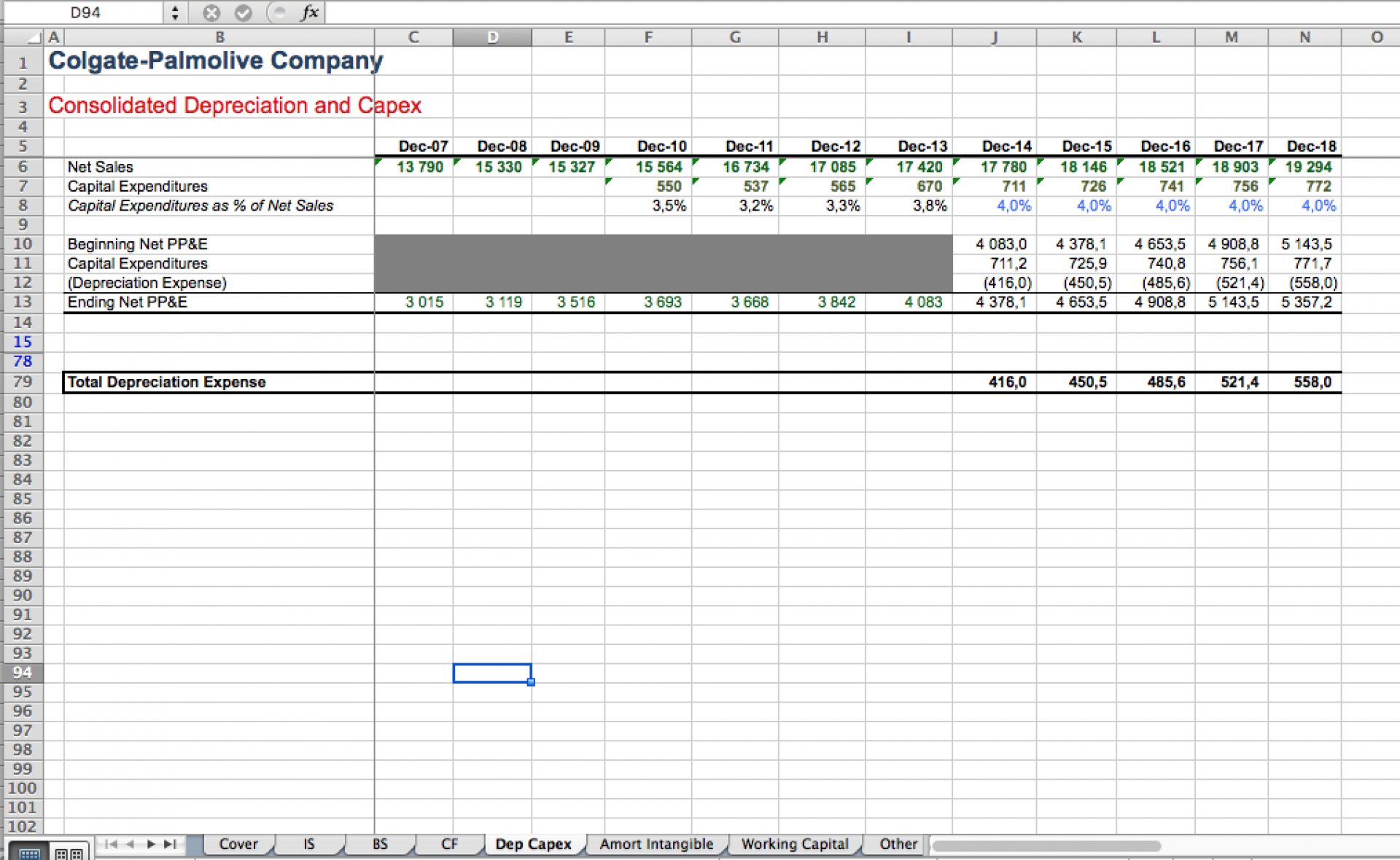The width and height of the screenshot is (1400, 860).
Task: Click the (Depreciation Expense) label
Action: point(147,283)
